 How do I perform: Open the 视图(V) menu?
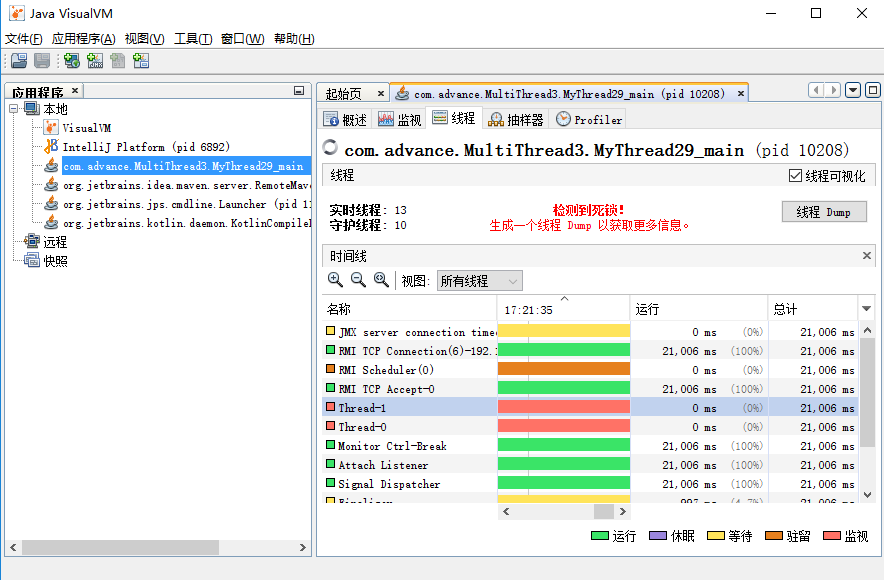[144, 39]
